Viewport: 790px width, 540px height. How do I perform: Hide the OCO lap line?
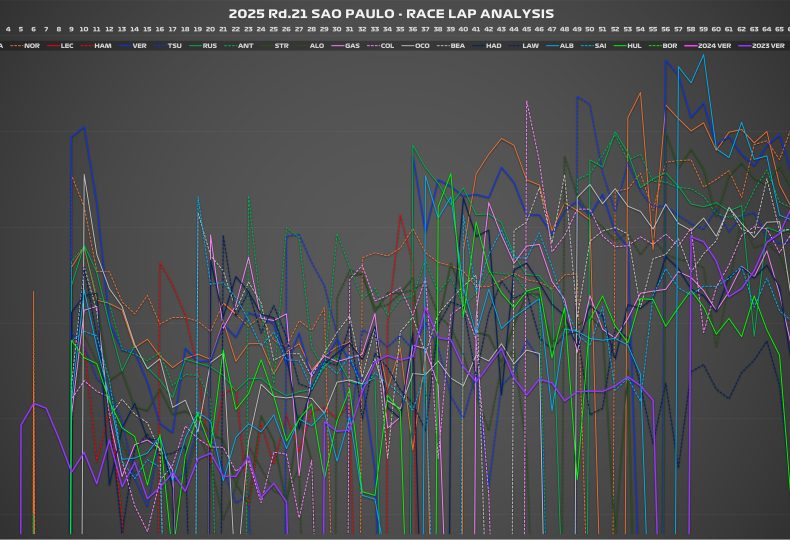422,46
